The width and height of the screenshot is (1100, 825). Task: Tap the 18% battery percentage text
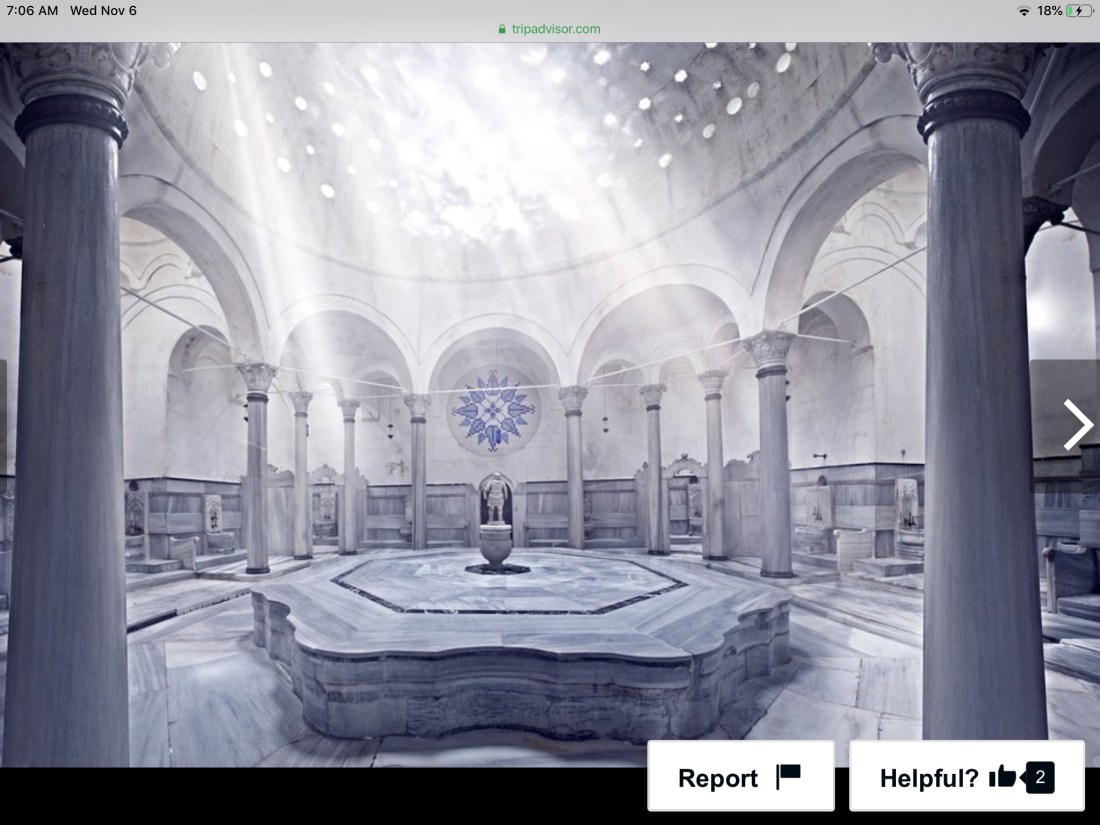coord(1049,11)
